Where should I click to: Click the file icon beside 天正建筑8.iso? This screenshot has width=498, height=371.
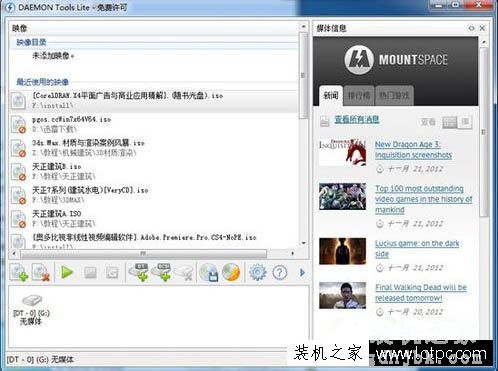point(18,172)
